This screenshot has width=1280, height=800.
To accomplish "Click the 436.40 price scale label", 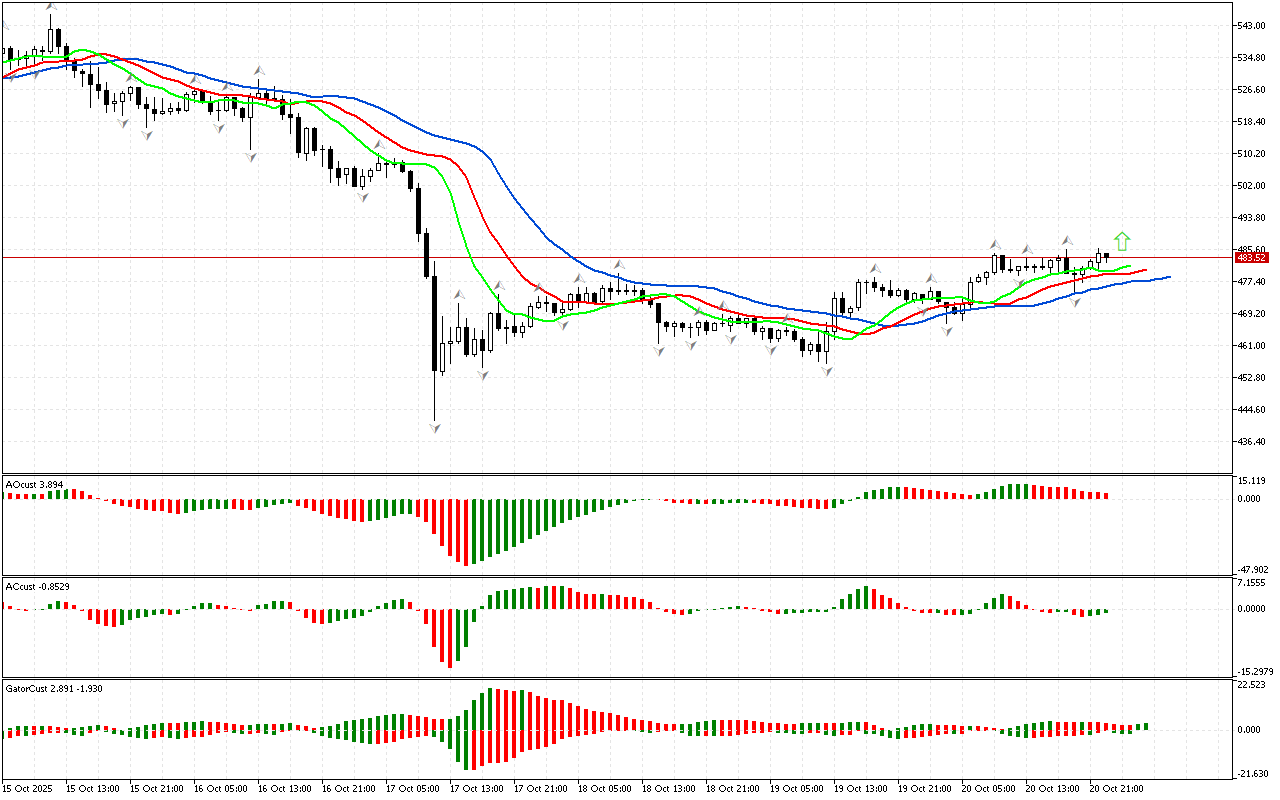I will click(1252, 442).
